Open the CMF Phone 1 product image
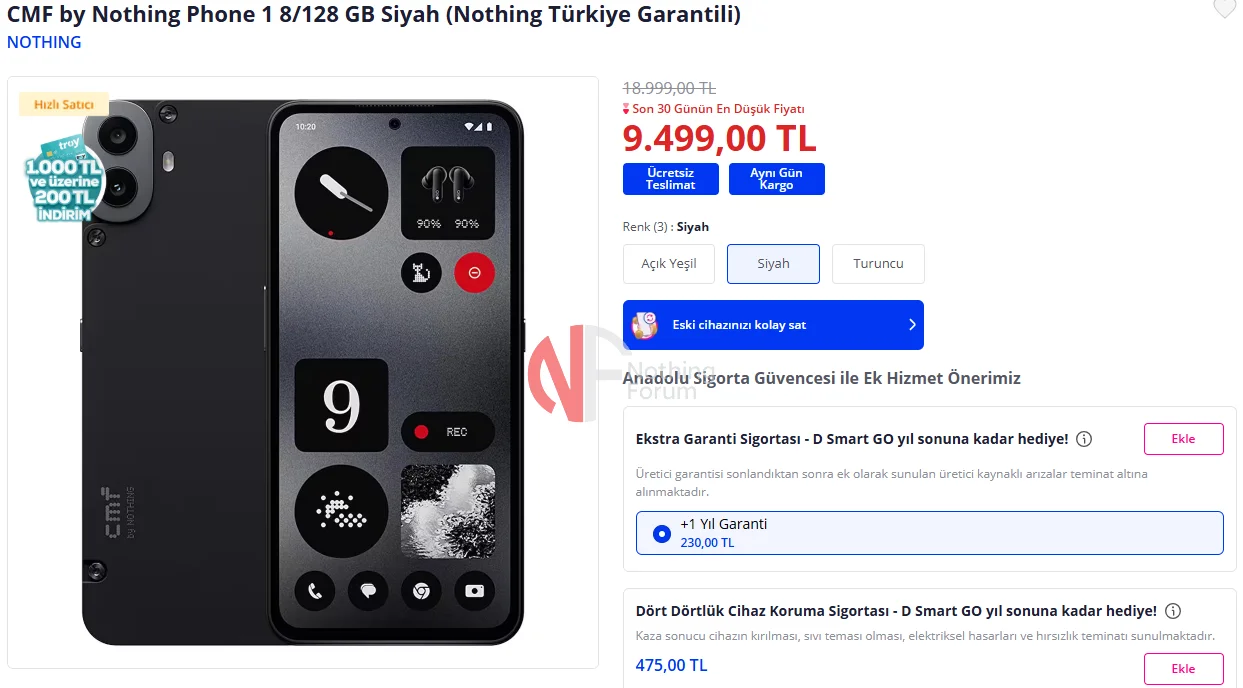The height and width of the screenshot is (688, 1243). point(303,372)
